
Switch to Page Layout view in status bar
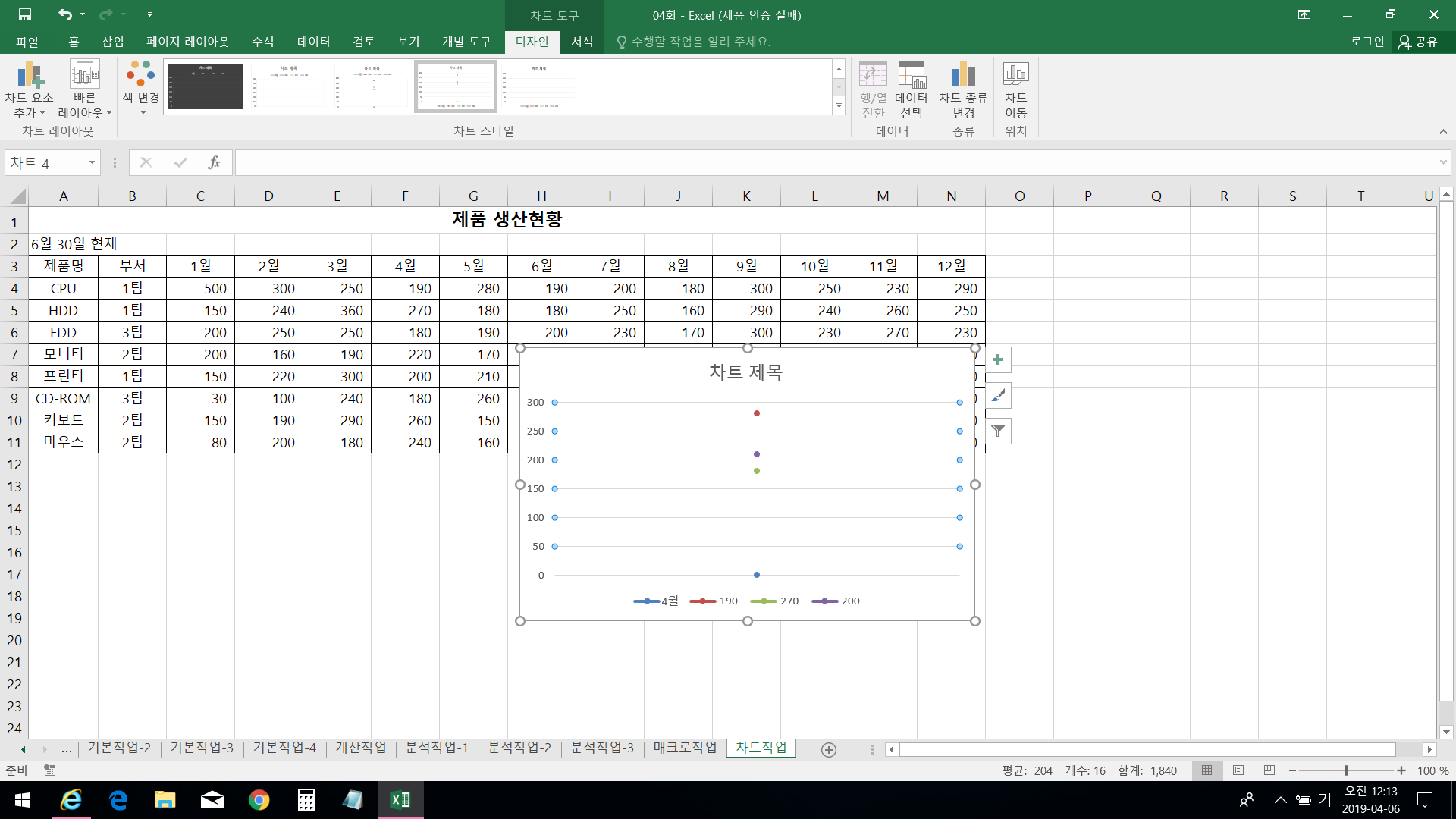pos(1238,770)
